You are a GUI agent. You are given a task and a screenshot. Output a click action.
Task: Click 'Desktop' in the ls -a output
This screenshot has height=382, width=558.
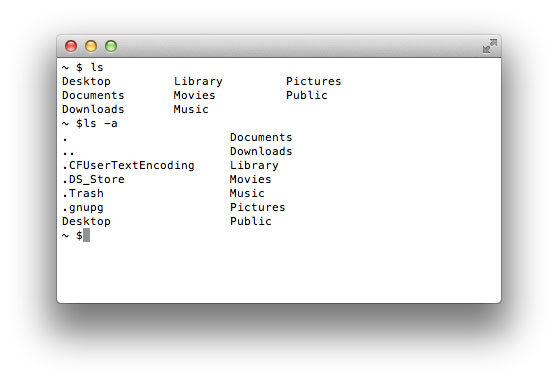[x=86, y=221]
